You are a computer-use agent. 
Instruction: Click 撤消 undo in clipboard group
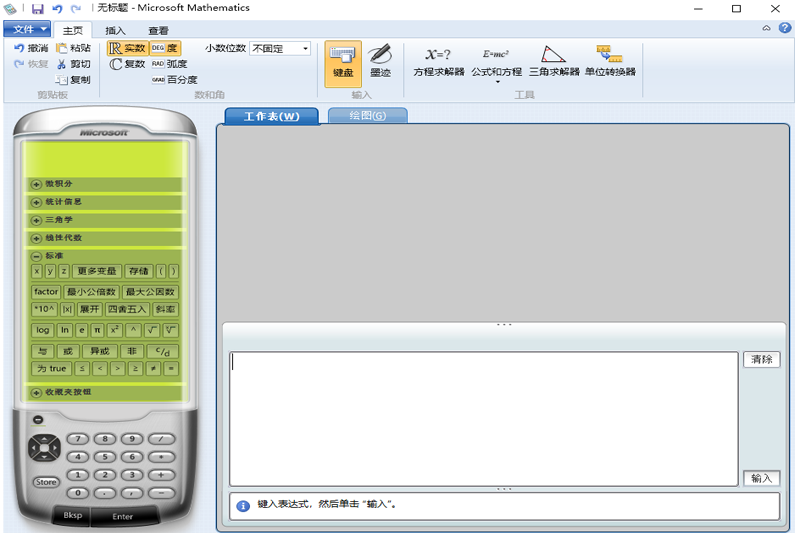point(31,48)
